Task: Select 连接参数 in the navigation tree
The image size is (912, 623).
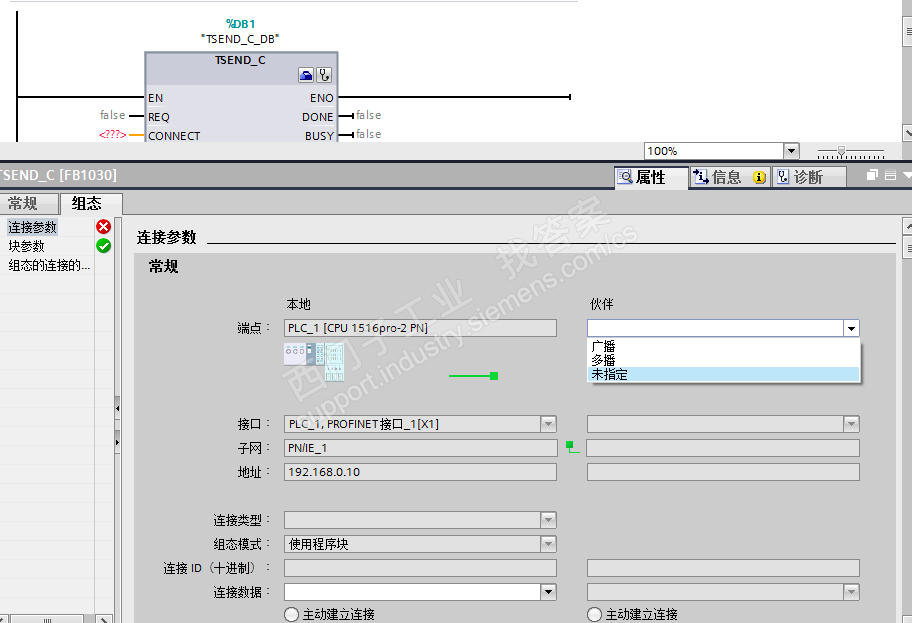Action: [x=33, y=227]
